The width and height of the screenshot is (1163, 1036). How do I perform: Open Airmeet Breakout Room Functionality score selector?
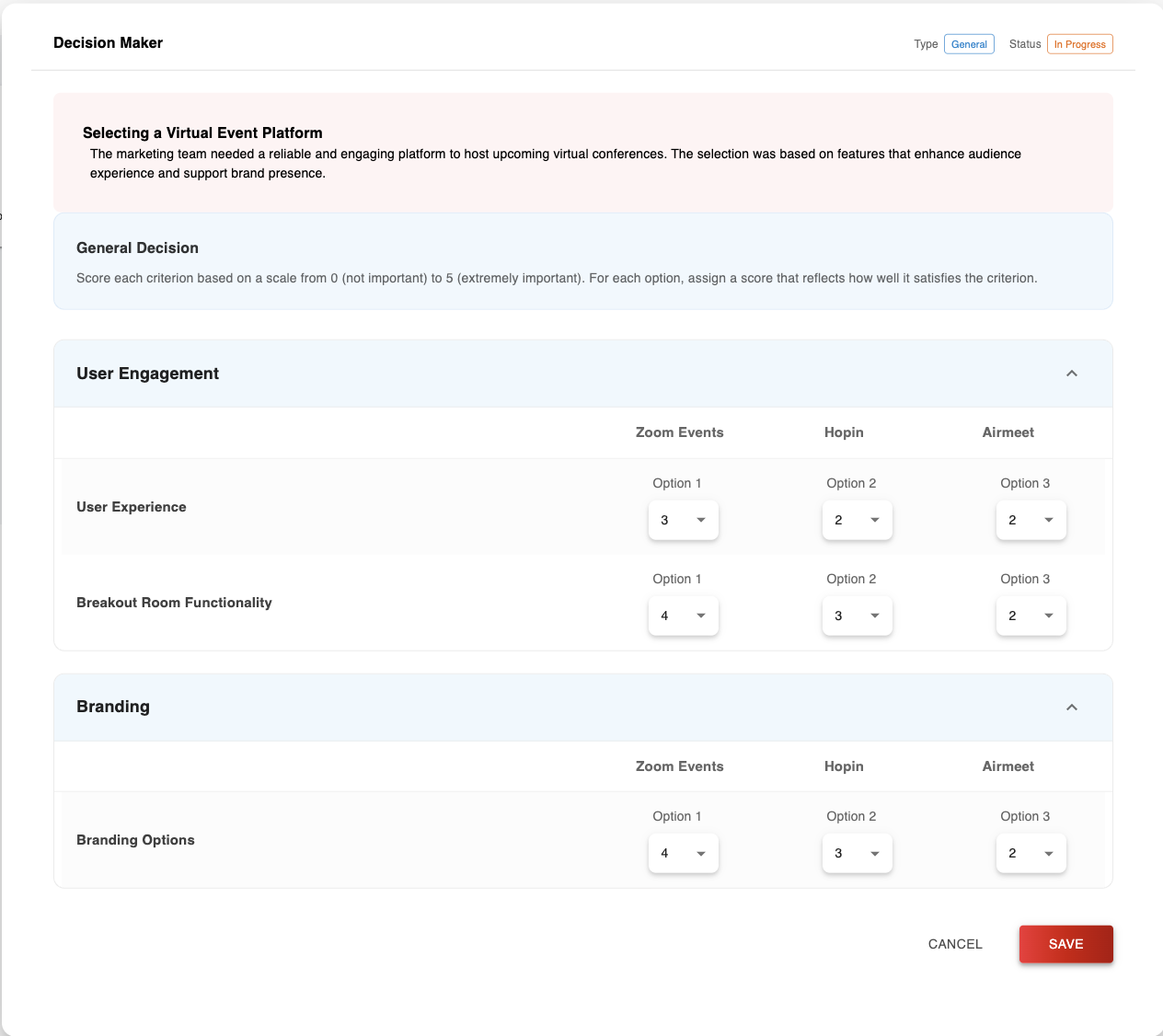coord(1031,616)
